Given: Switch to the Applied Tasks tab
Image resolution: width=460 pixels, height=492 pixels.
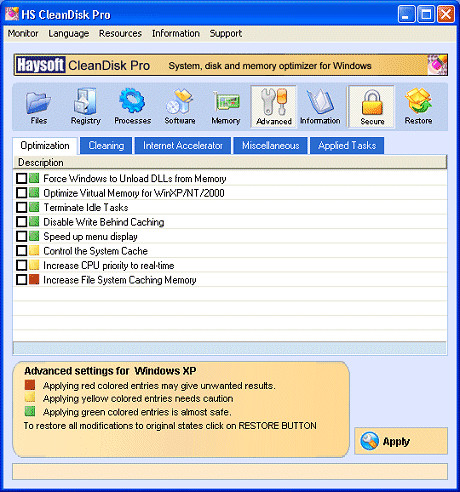Looking at the screenshot, I should [347, 146].
